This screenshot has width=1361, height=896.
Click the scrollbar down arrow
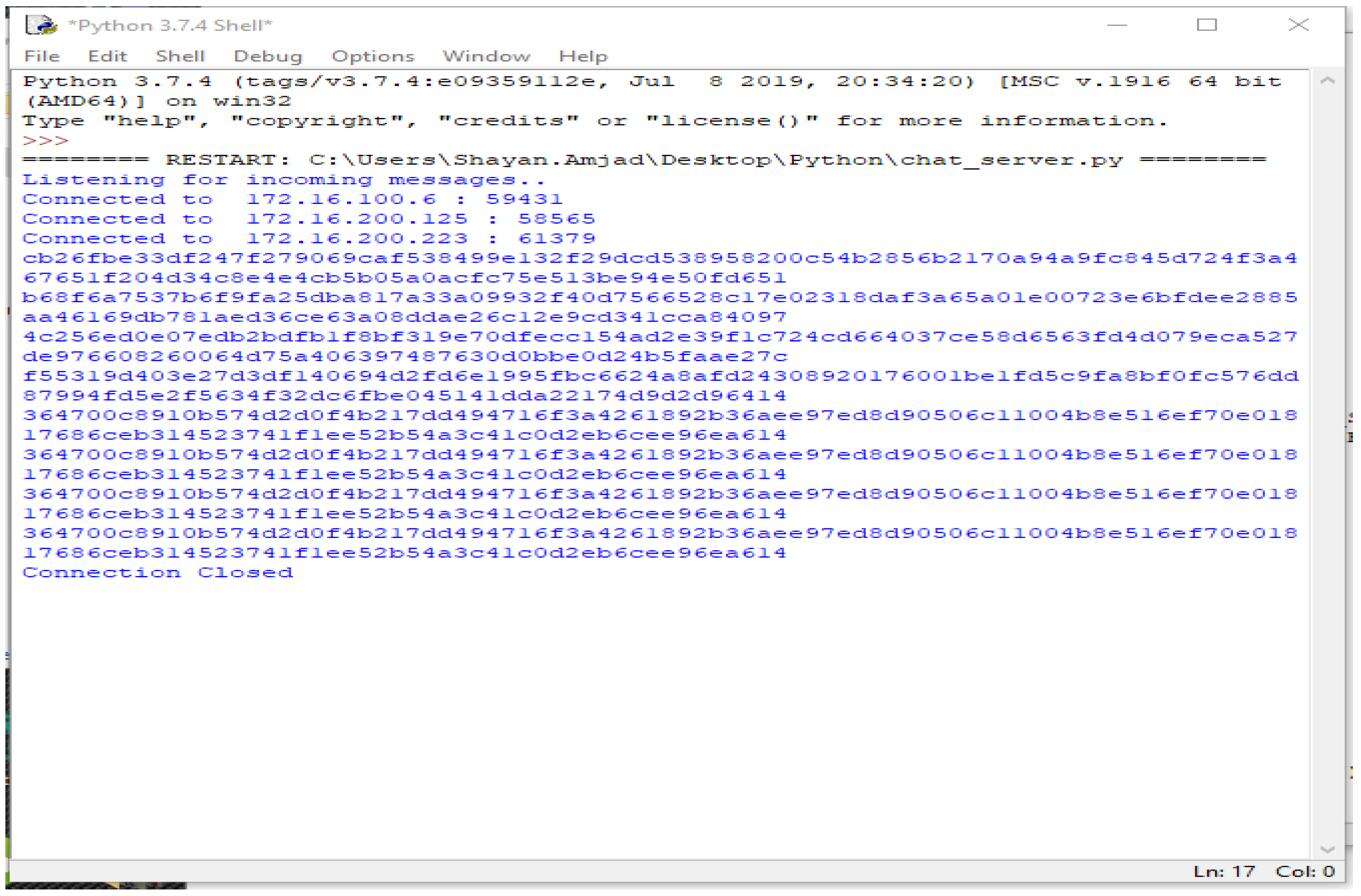1327,850
